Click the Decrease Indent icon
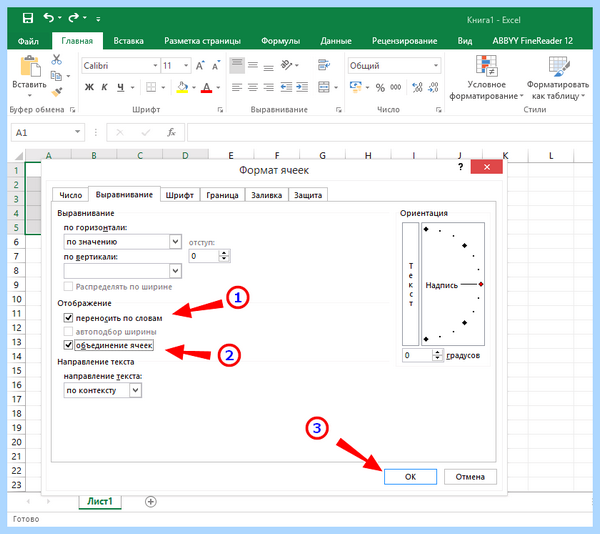The height and width of the screenshot is (534, 600). coord(286,87)
